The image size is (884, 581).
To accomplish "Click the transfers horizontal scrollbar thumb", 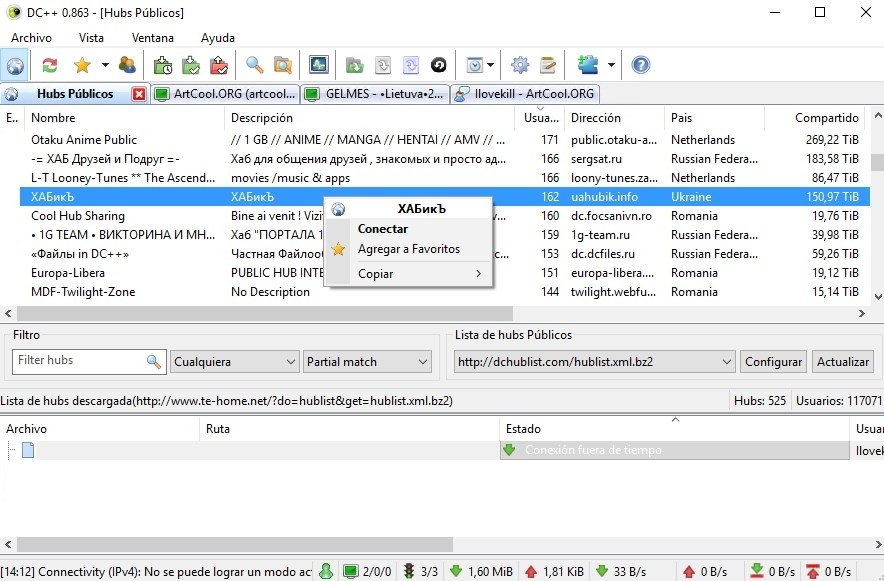I will tap(235, 544).
